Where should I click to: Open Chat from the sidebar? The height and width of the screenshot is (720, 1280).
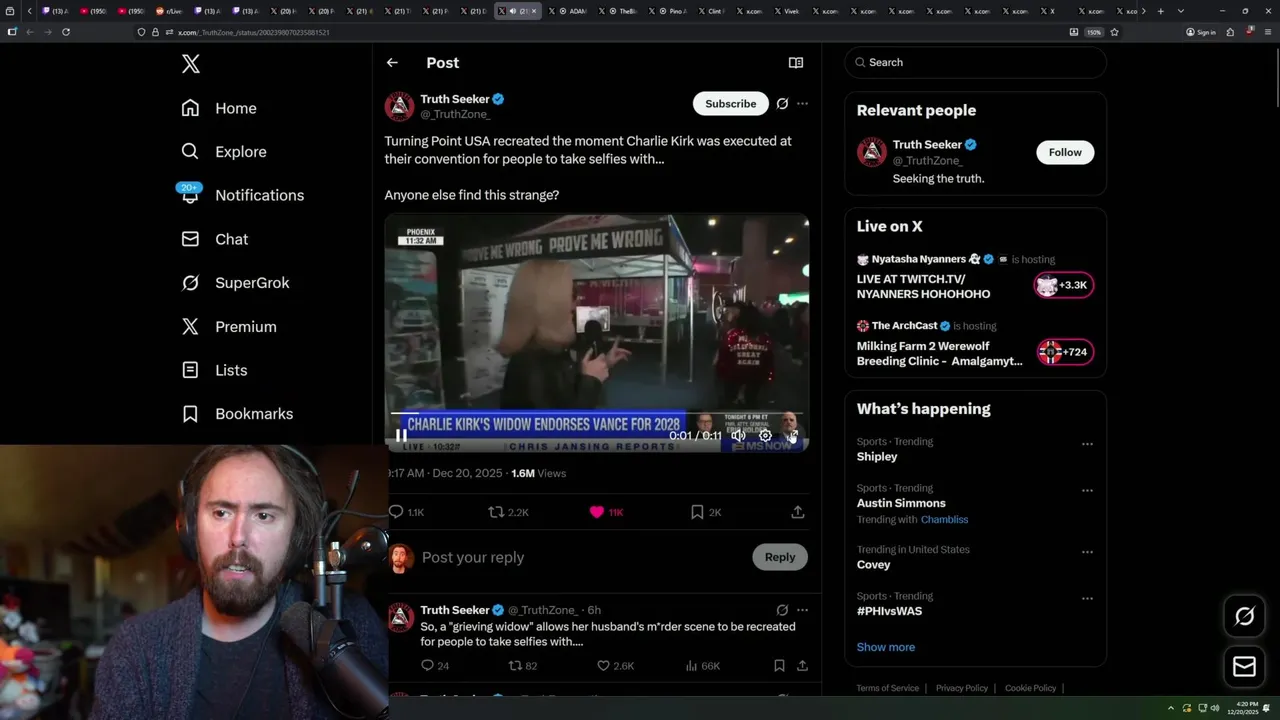pyautogui.click(x=214, y=239)
